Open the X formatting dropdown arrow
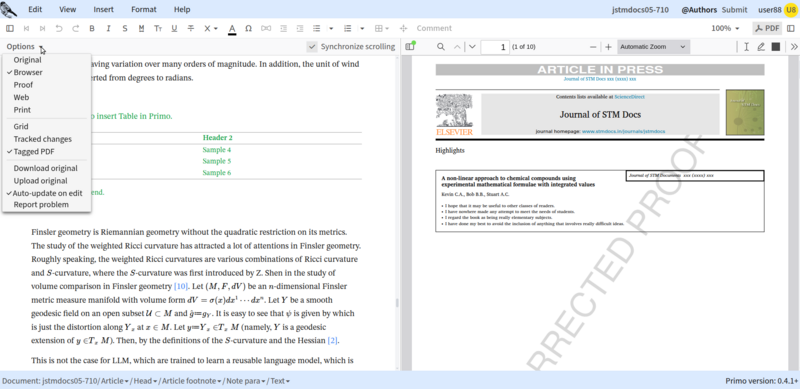This screenshot has width=800, height=389. 216,29
